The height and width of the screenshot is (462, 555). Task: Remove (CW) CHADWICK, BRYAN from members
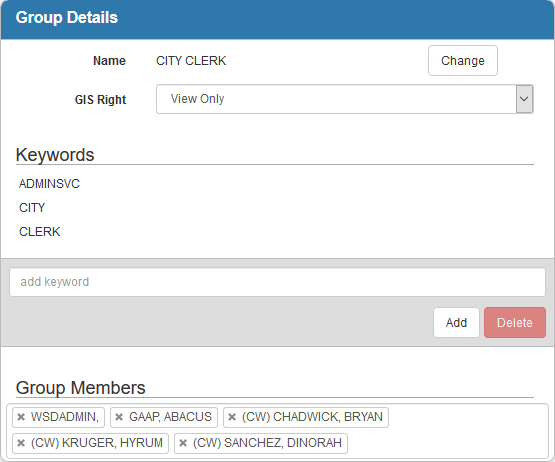[232, 417]
